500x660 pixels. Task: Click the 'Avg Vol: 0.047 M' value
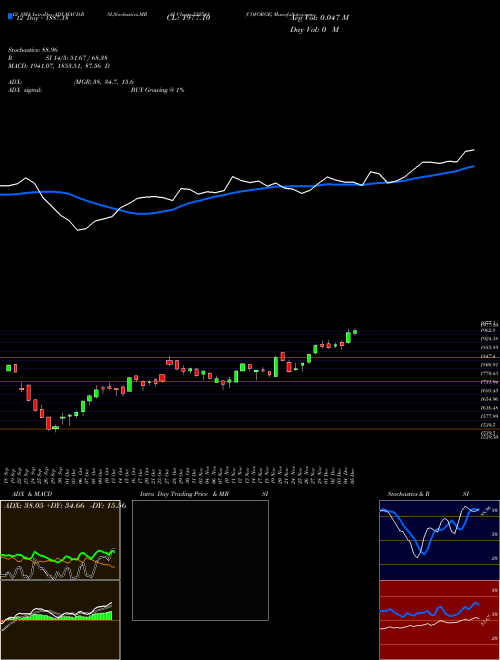click(x=319, y=17)
